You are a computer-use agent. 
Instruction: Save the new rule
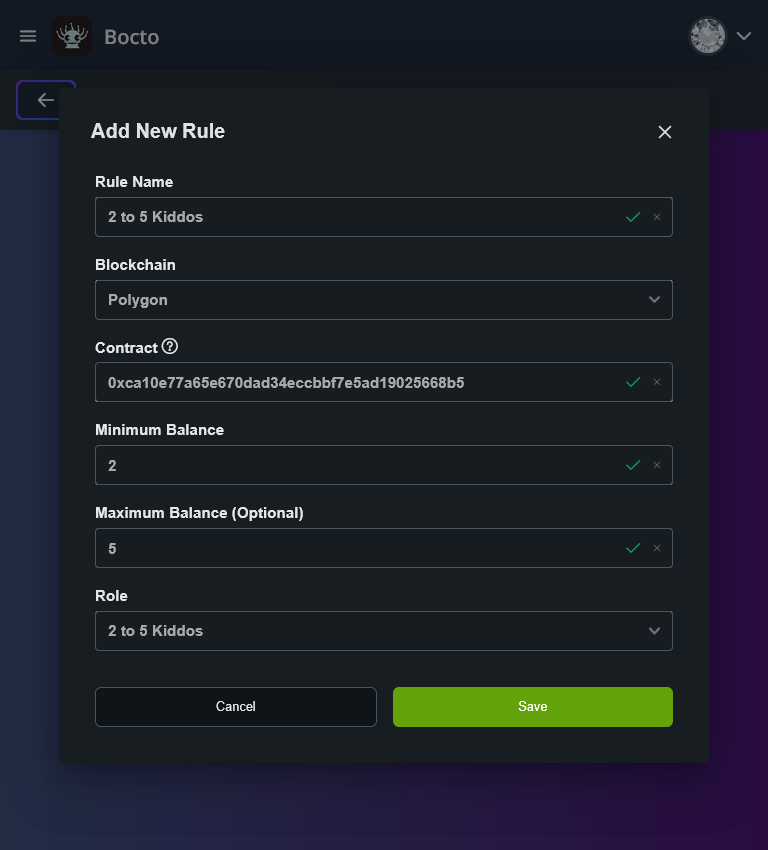tap(532, 707)
